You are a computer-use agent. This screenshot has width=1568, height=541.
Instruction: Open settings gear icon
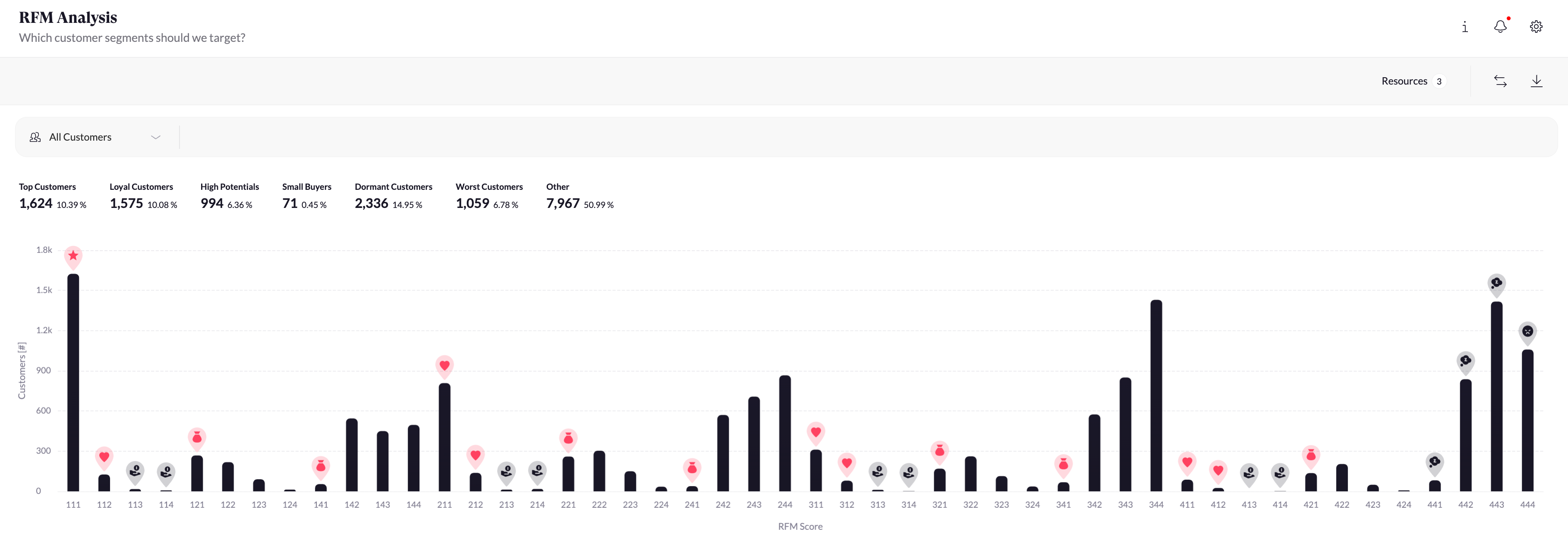pyautogui.click(x=1536, y=27)
